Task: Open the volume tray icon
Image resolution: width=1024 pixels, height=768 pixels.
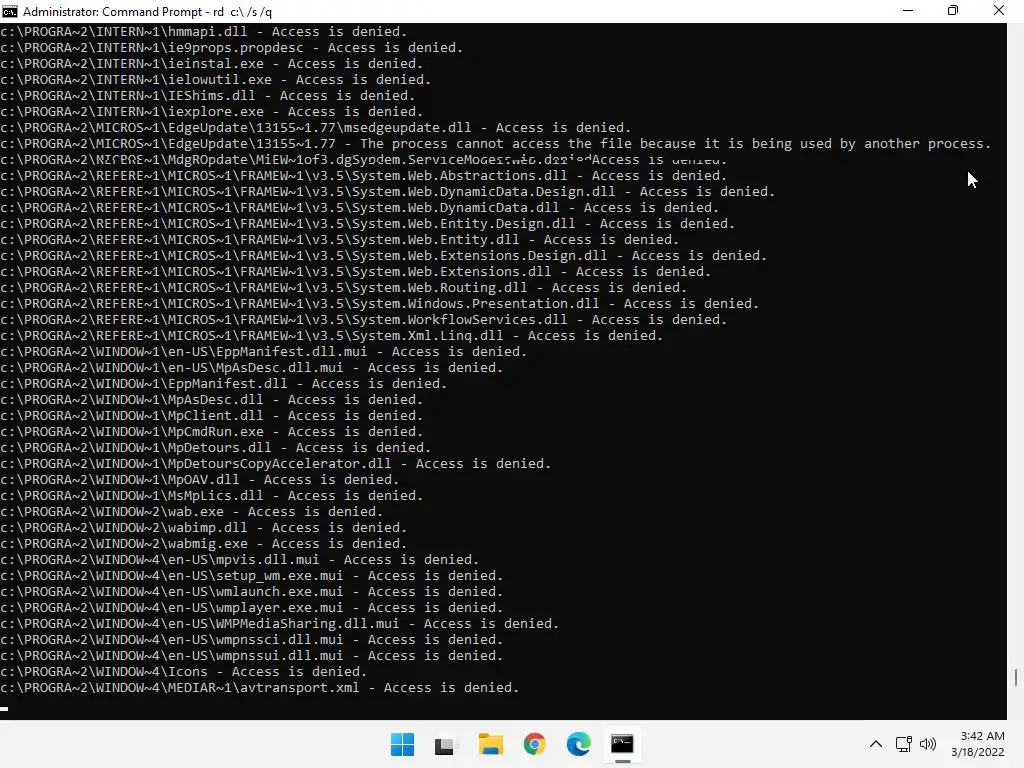Action: click(927, 744)
